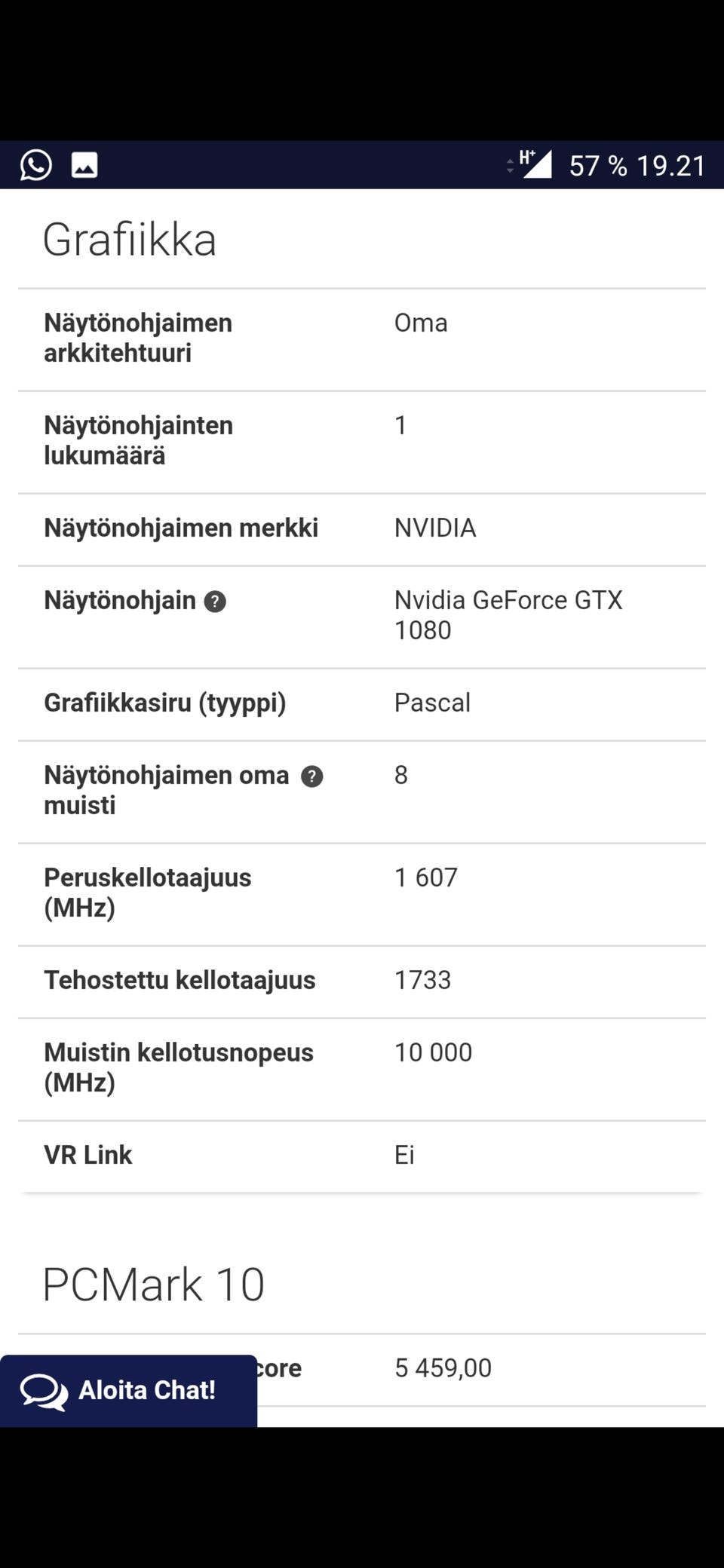The width and height of the screenshot is (724, 1568).
Task: Tap the mobile signal strength icon
Action: (536, 164)
